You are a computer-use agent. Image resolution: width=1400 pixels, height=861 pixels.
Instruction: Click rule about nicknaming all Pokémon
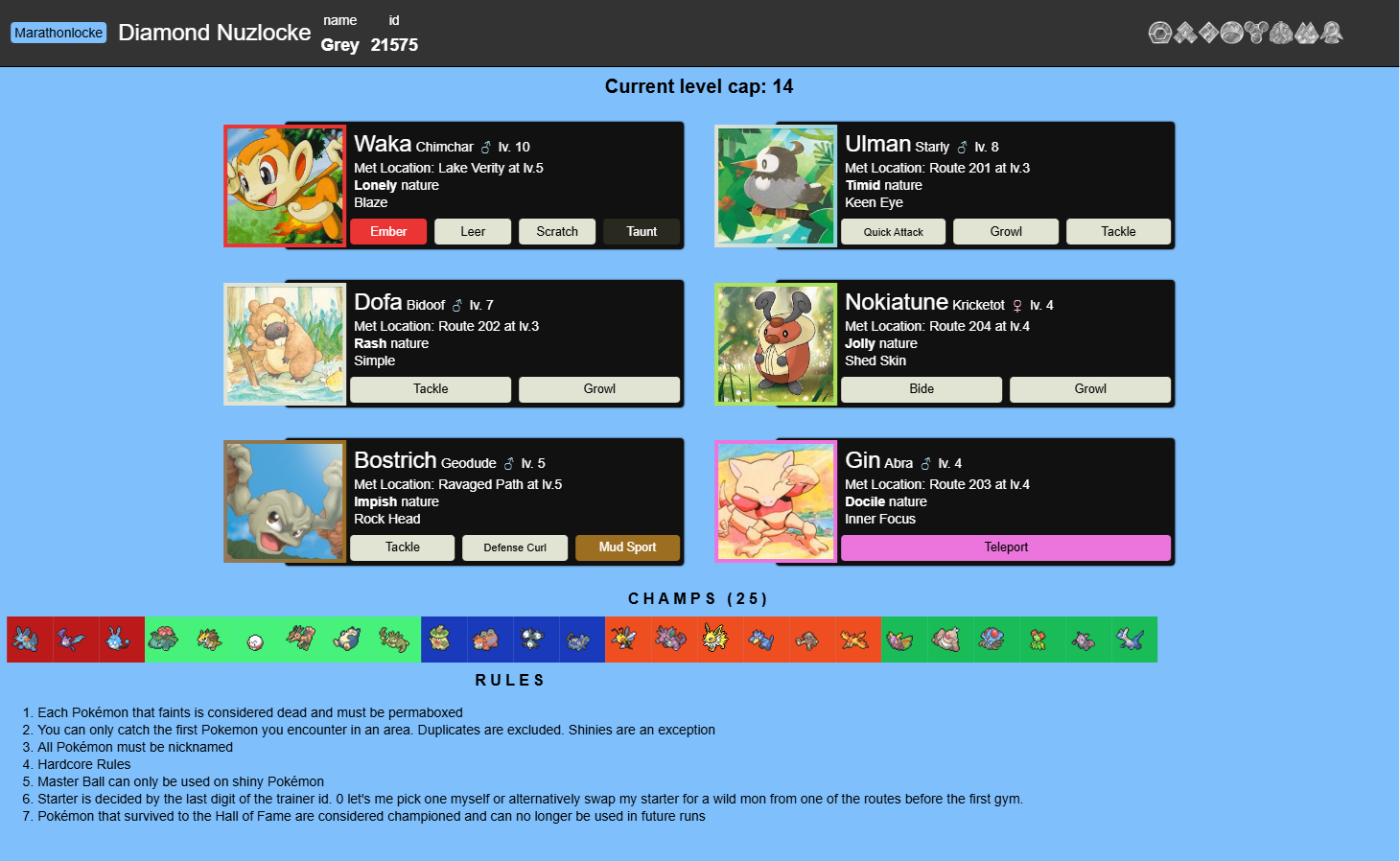135,747
